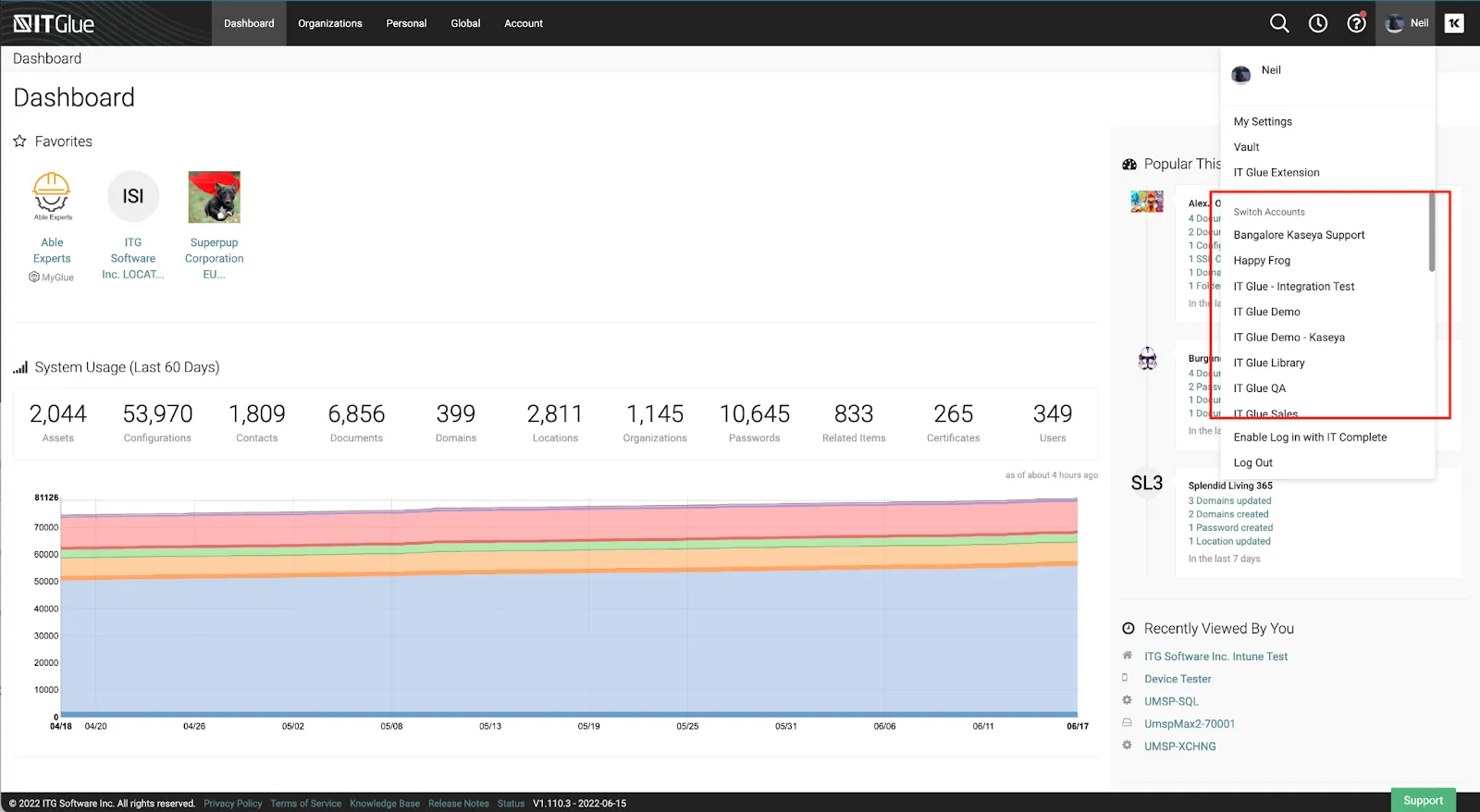This screenshot has height=812, width=1480.
Task: Click Enable Log in with IT Complete
Action: (1310, 437)
